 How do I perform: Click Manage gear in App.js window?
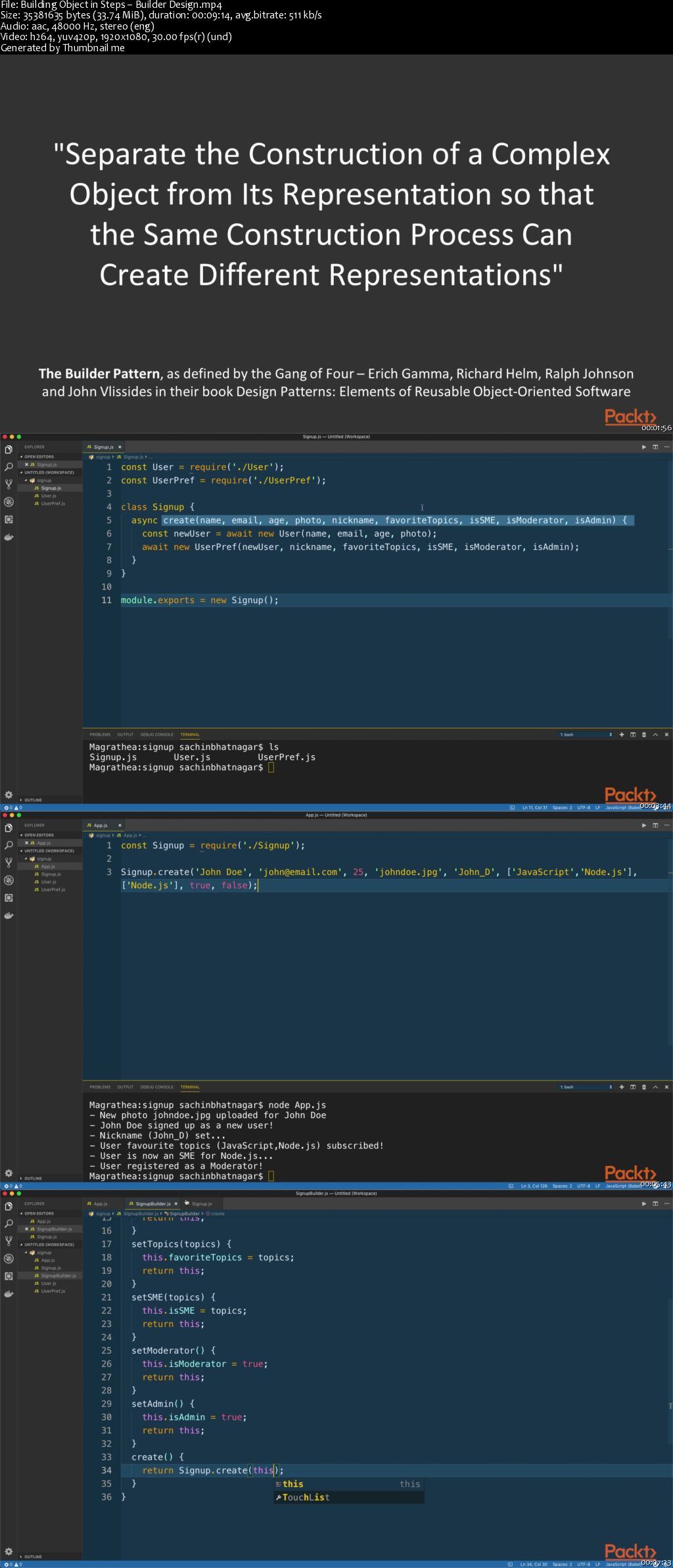pos(9,1173)
